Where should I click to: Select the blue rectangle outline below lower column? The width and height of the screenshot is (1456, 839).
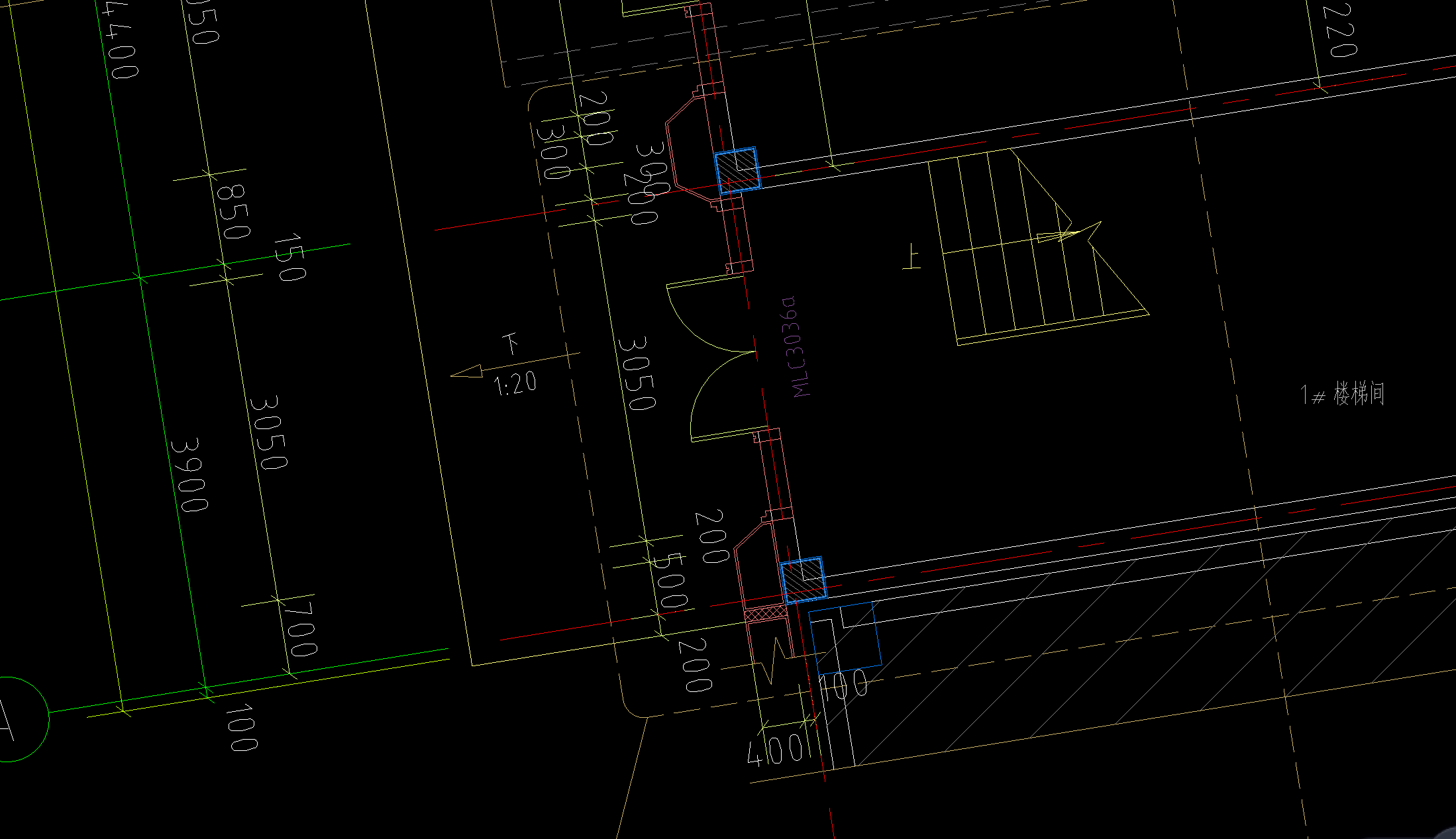click(x=846, y=639)
